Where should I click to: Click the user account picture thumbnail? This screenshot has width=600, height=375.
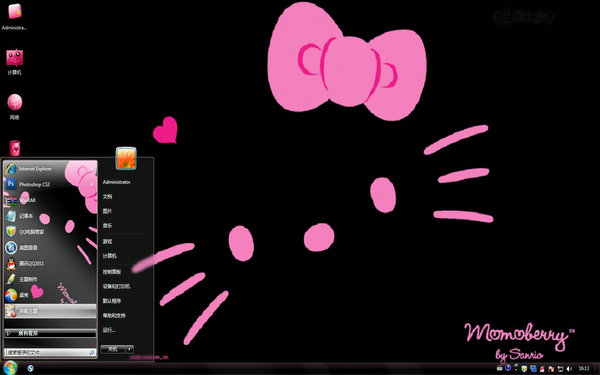126,158
